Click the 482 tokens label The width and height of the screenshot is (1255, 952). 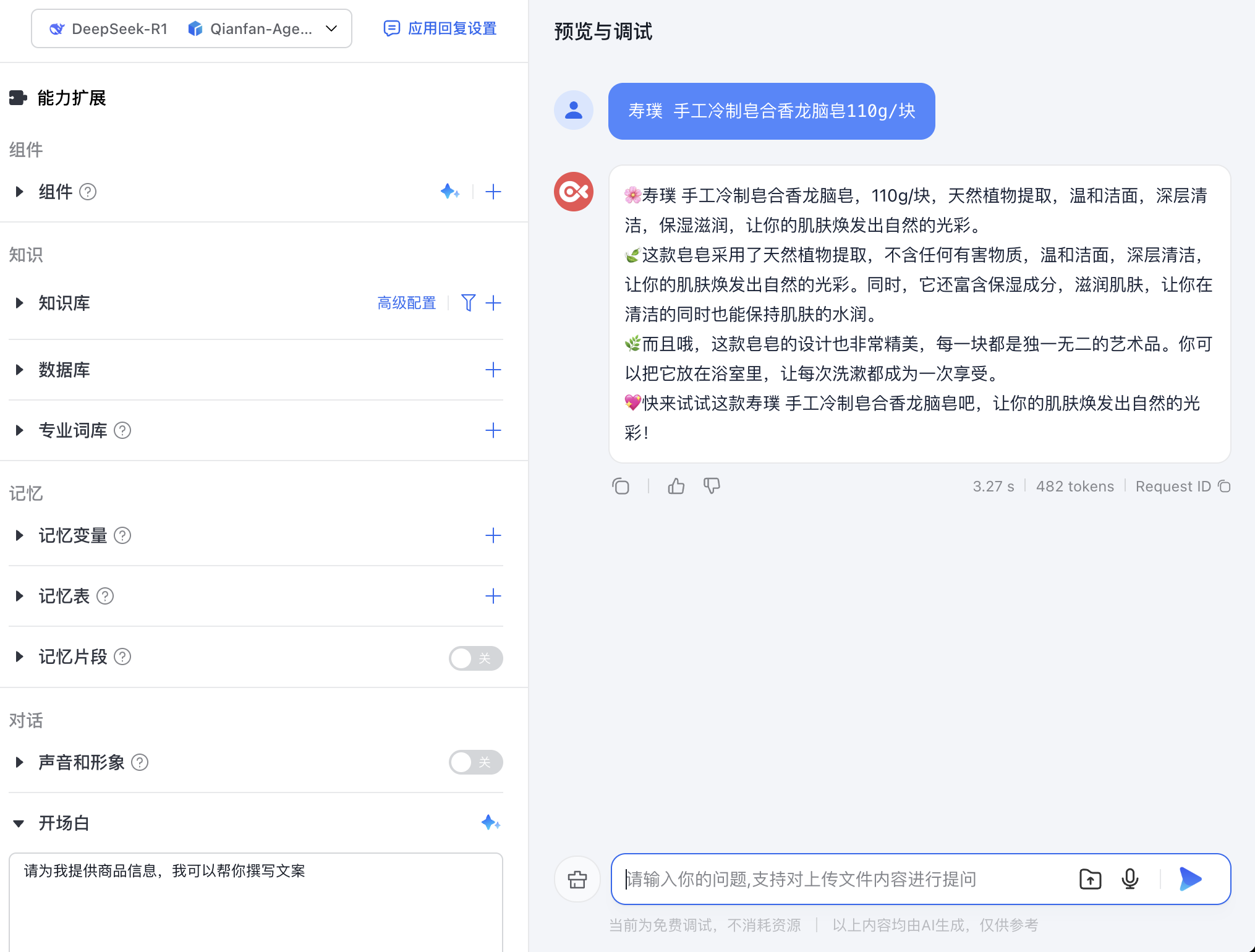click(x=1075, y=487)
